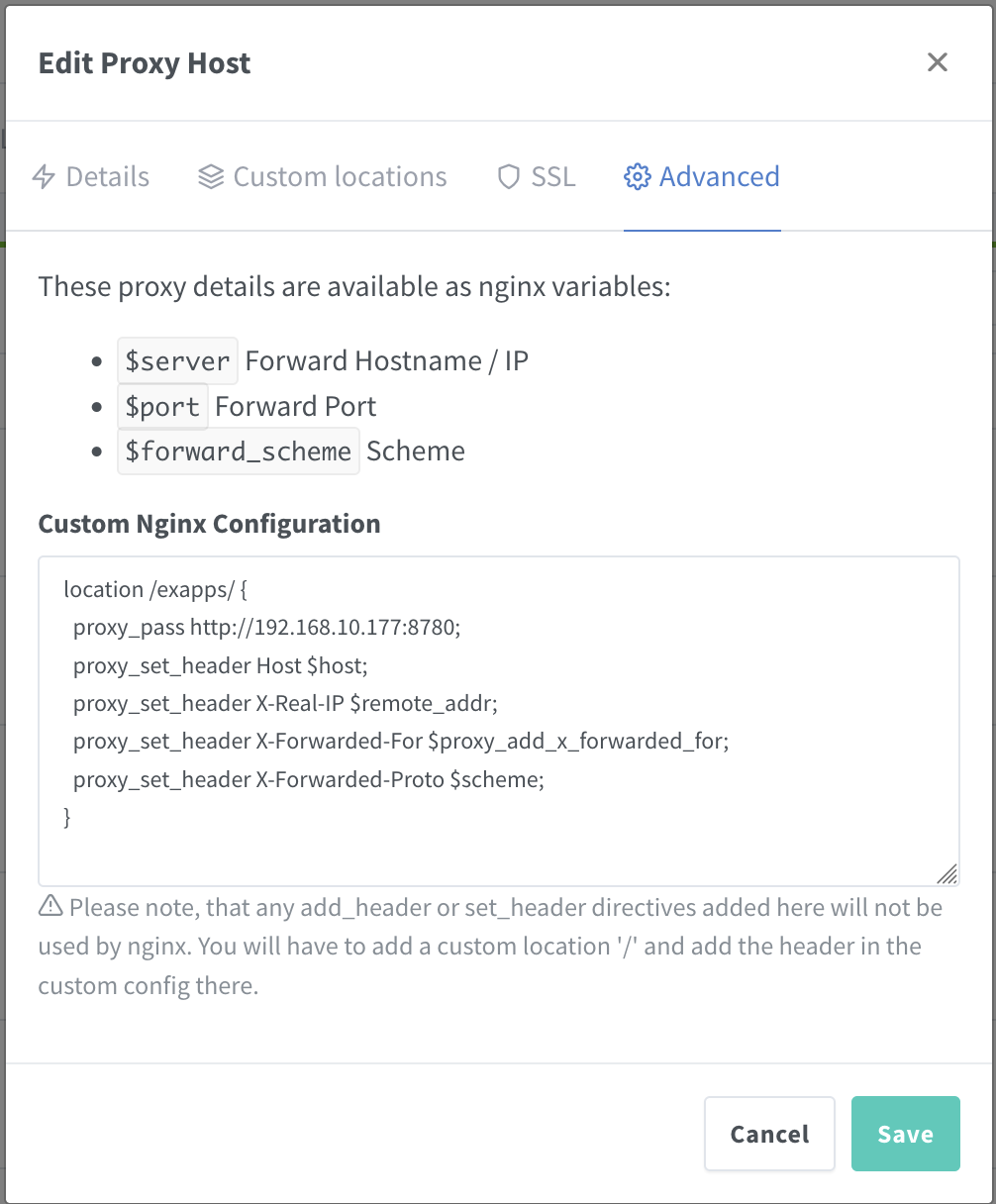This screenshot has width=996, height=1204.
Task: Click the $forward_scheme variable code chip
Action: pos(238,451)
